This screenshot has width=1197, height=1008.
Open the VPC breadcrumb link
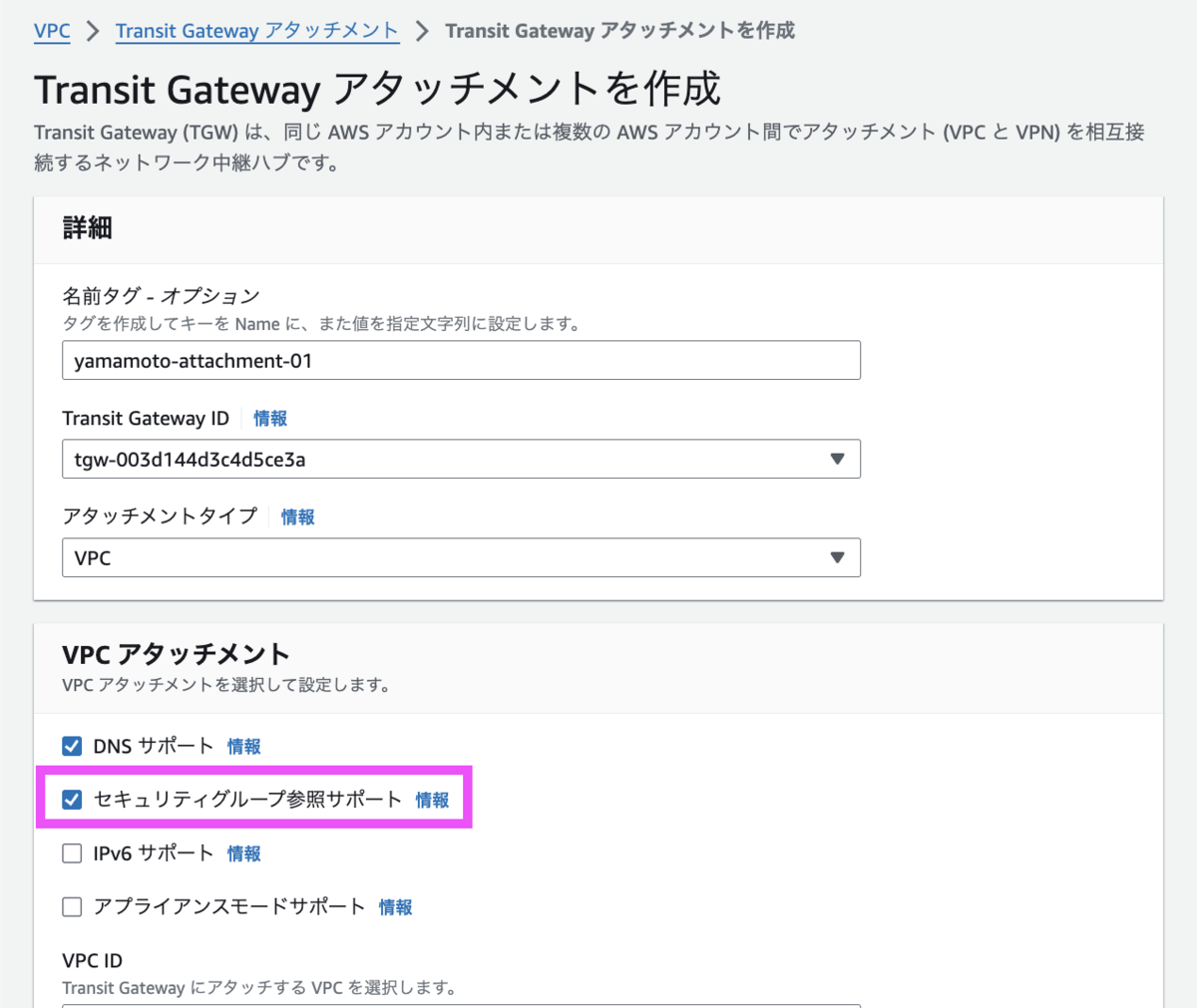pyautogui.click(x=52, y=31)
